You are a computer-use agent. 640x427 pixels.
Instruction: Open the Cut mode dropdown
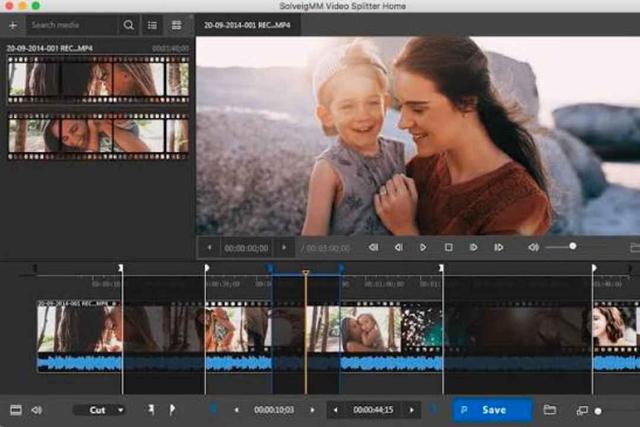(99, 410)
